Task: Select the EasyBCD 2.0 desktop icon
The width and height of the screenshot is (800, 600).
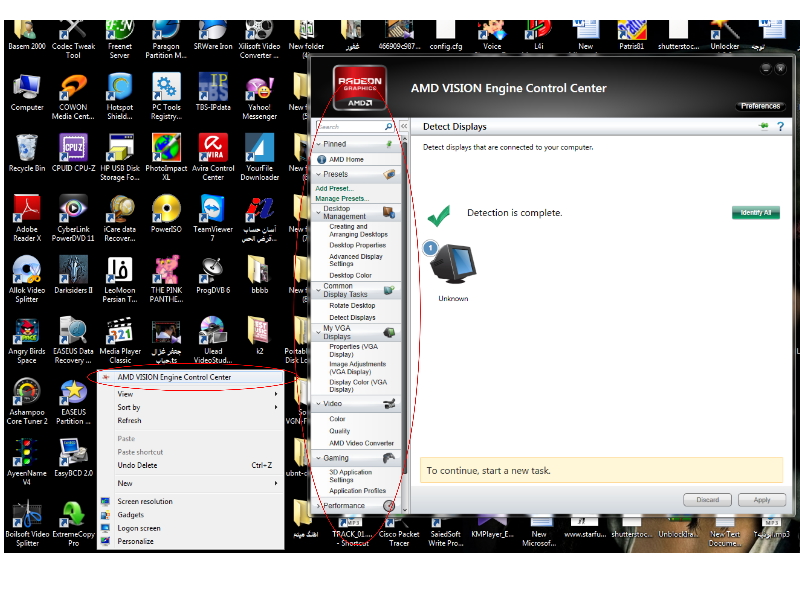Action: pos(73,458)
